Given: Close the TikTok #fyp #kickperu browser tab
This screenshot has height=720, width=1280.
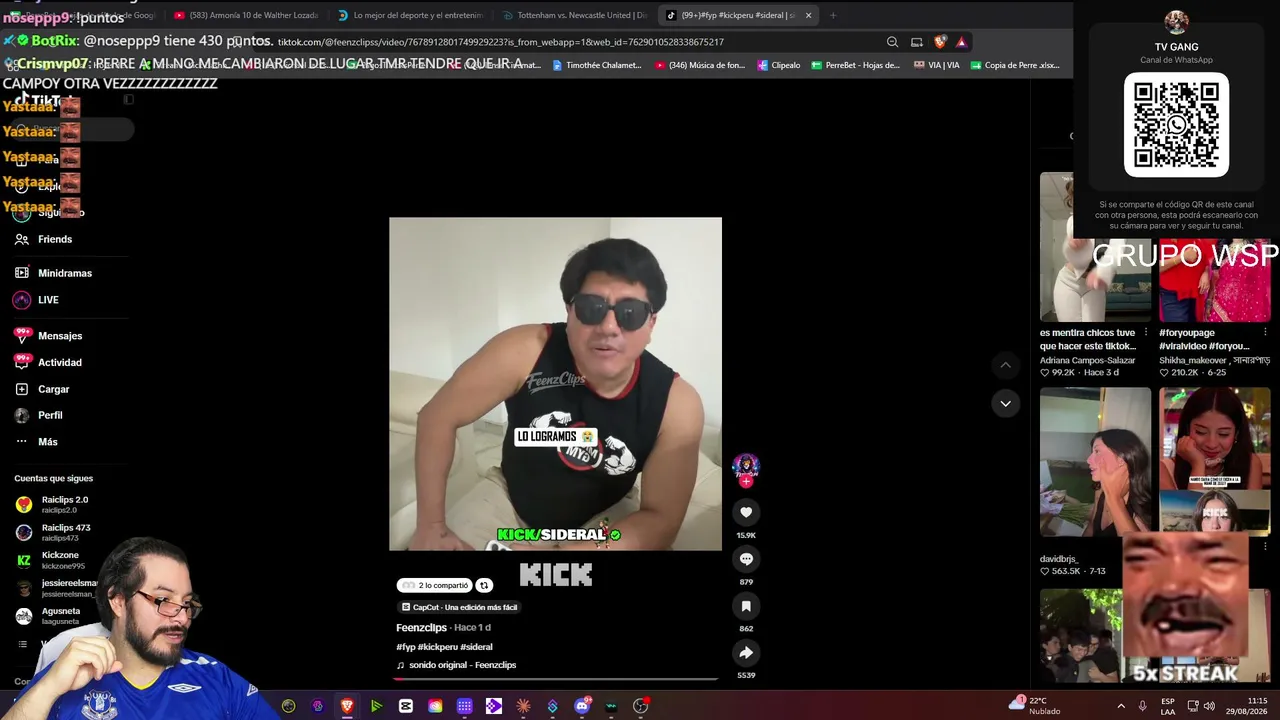Looking at the screenshot, I should (x=808, y=15).
